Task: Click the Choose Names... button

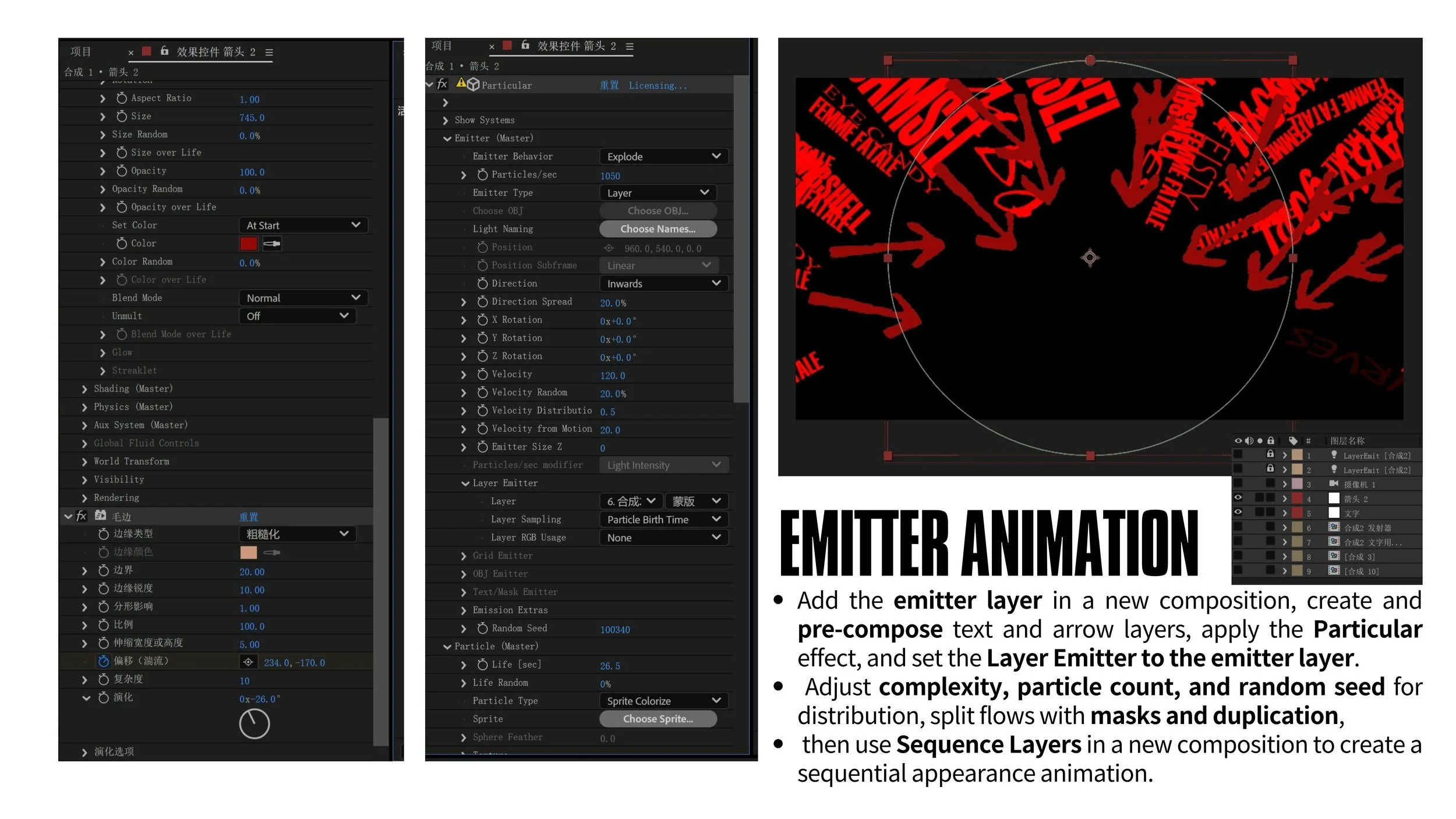Action: click(658, 229)
